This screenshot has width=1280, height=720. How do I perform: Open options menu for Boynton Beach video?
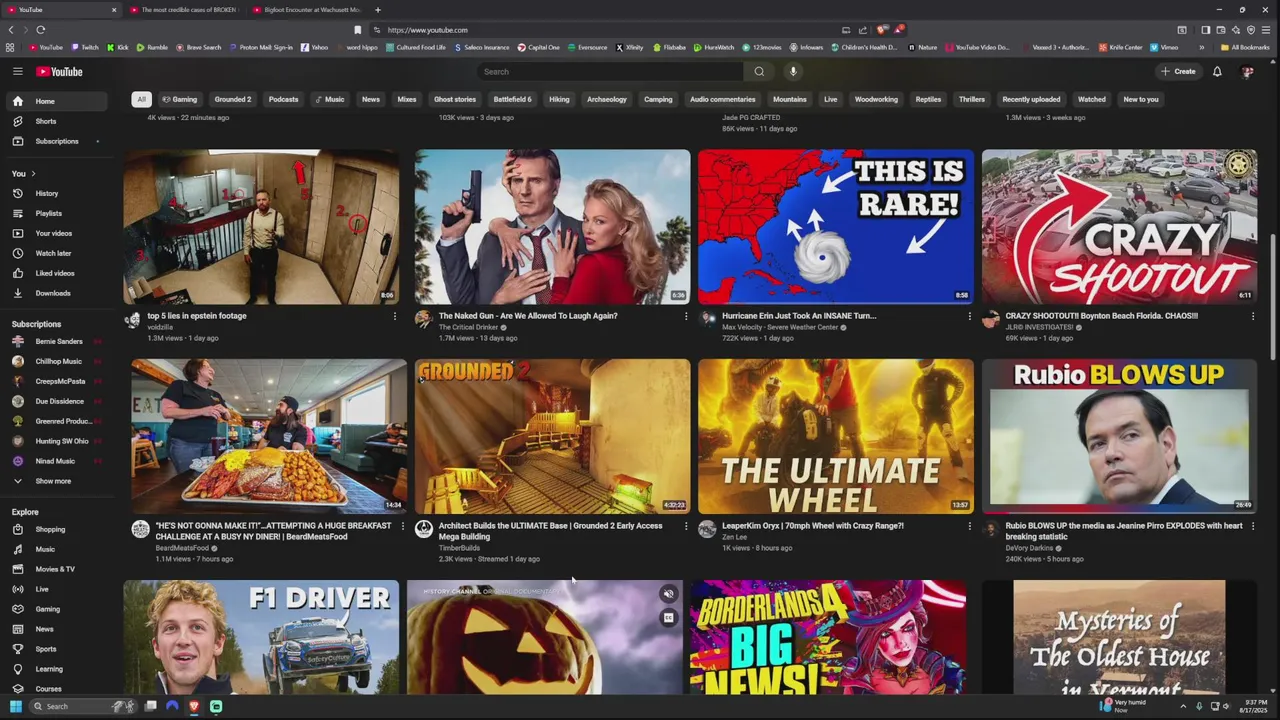click(1252, 317)
